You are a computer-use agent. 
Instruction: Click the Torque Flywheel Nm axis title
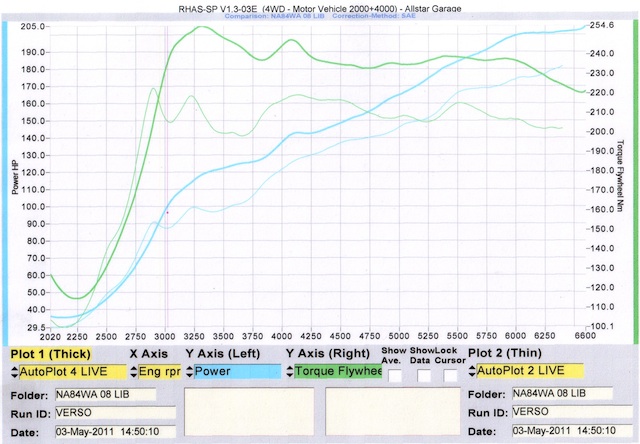click(620, 175)
